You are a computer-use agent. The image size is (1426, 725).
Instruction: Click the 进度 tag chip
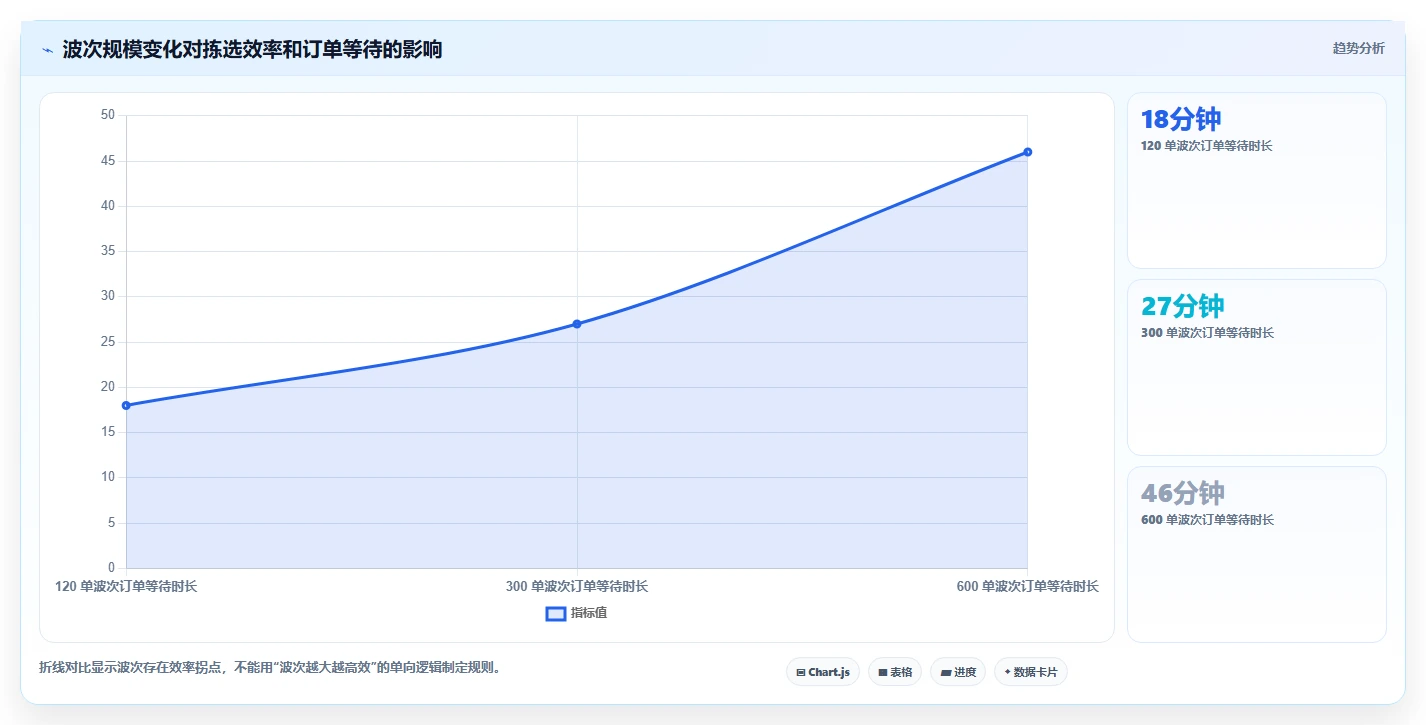point(958,672)
